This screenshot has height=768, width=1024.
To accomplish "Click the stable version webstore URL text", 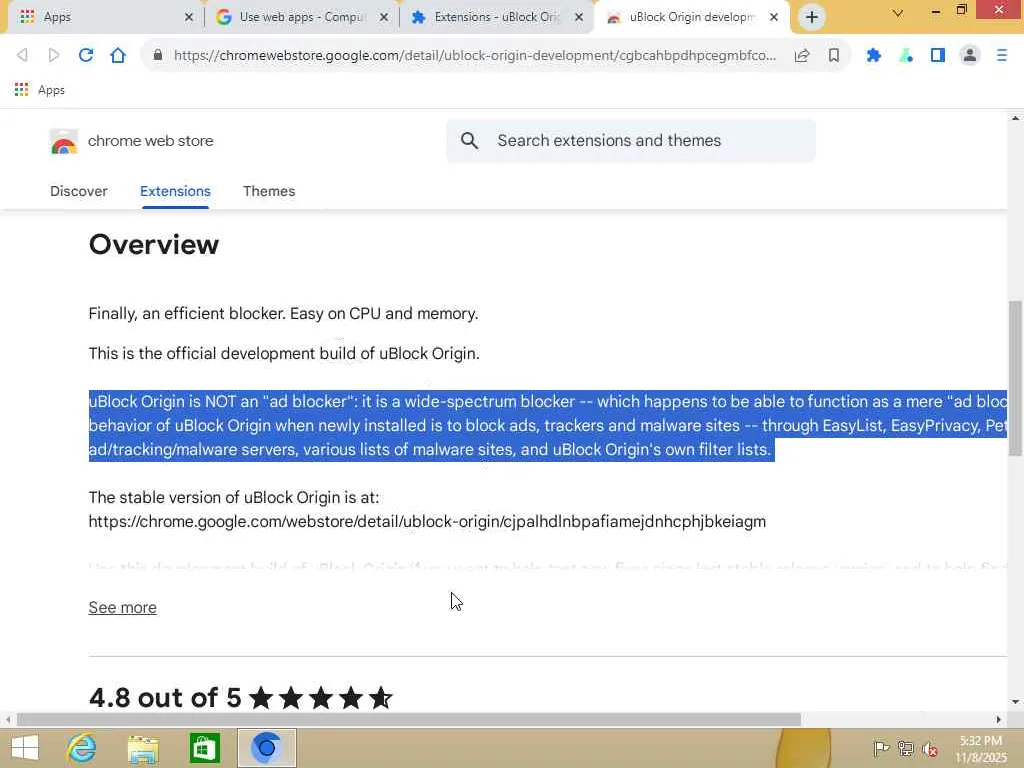I will coord(427,522).
